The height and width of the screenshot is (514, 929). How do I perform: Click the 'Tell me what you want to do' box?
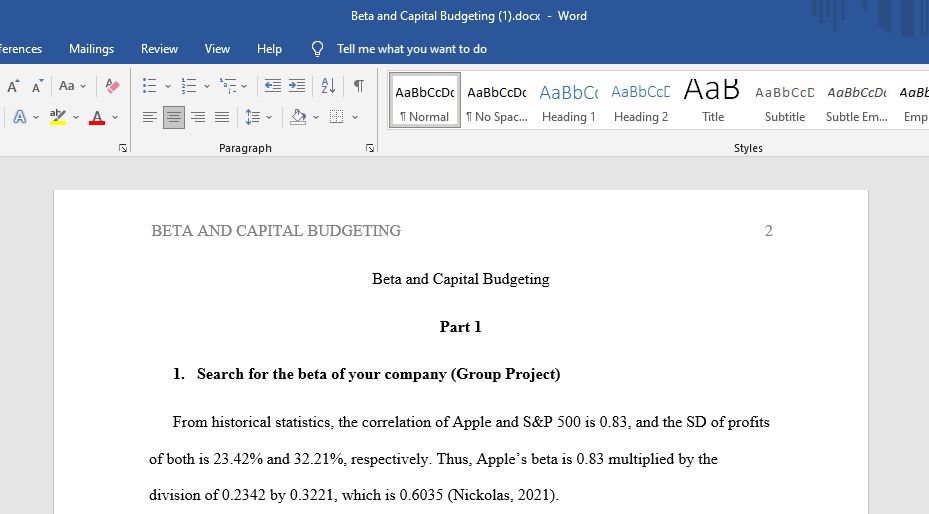click(412, 49)
